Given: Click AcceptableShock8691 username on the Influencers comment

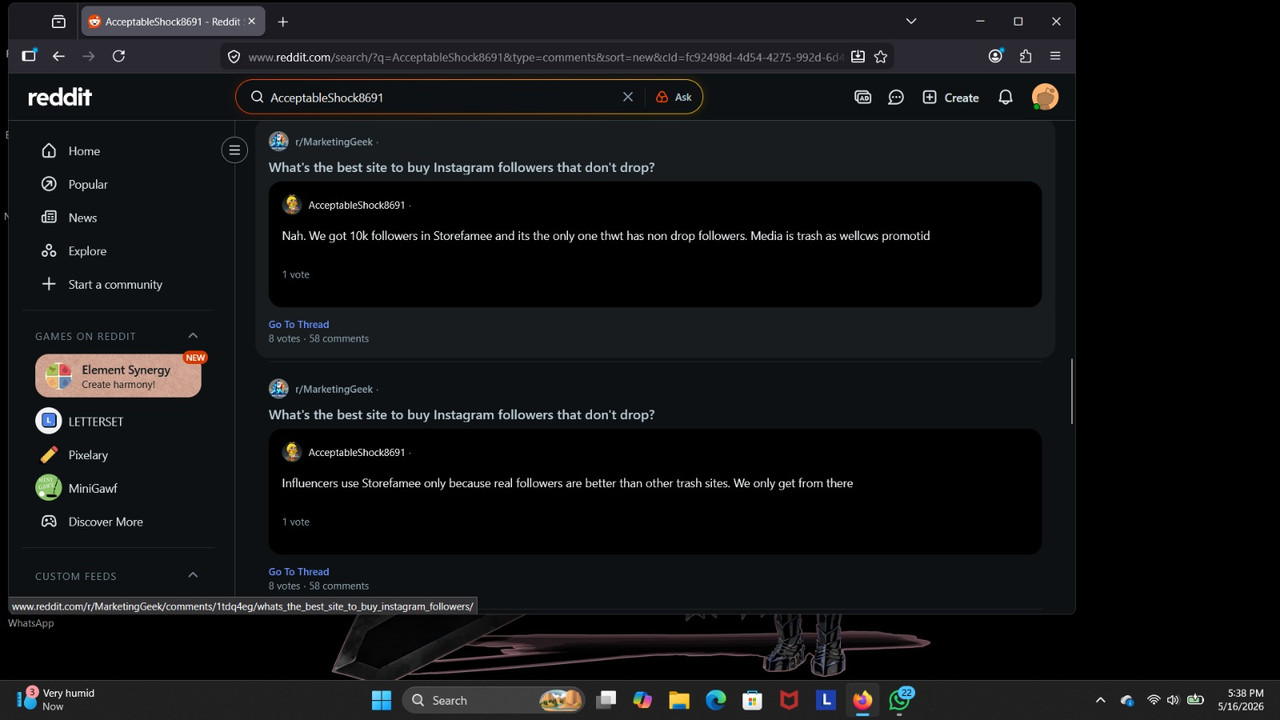Looking at the screenshot, I should (357, 452).
